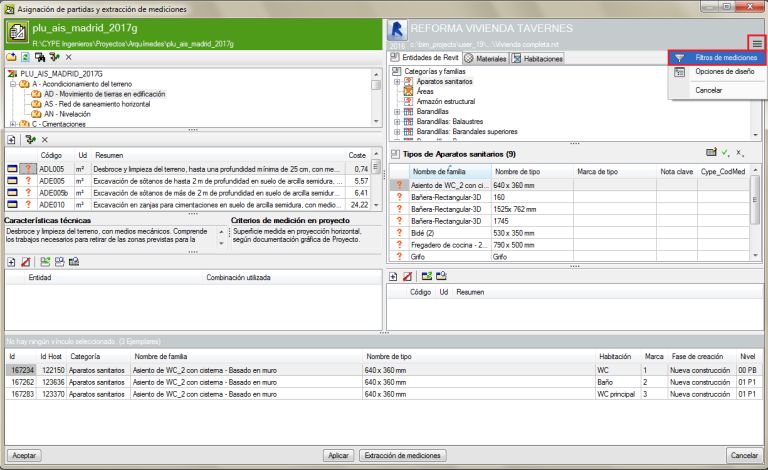Click the Revit logo icon in the project header
The image size is (768, 470).
pyautogui.click(x=397, y=31)
